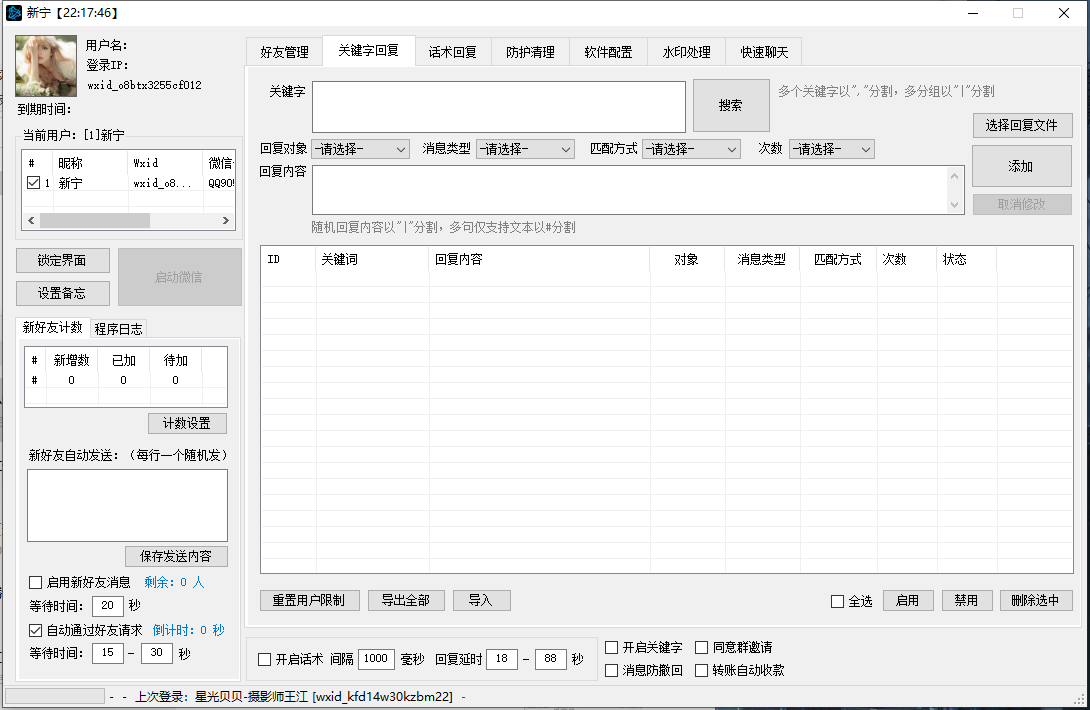Click the 计数设置 button
The image size is (1090, 710).
pyautogui.click(x=187, y=423)
